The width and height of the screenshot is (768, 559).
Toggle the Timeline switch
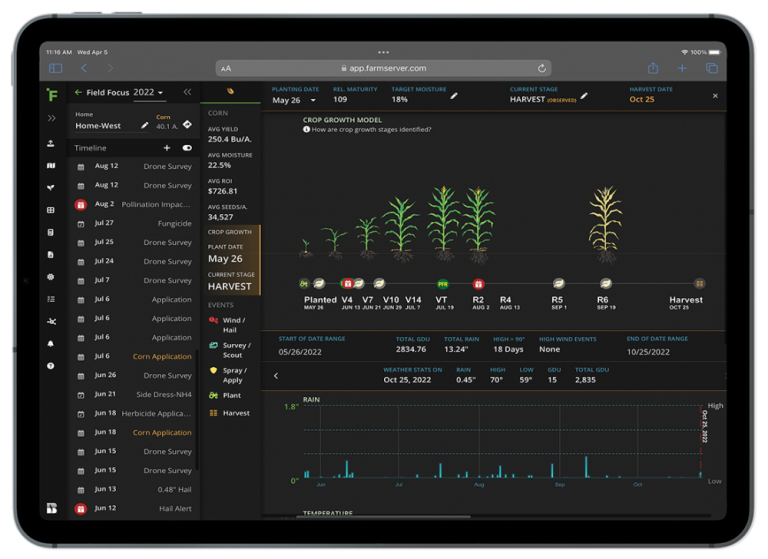click(187, 147)
